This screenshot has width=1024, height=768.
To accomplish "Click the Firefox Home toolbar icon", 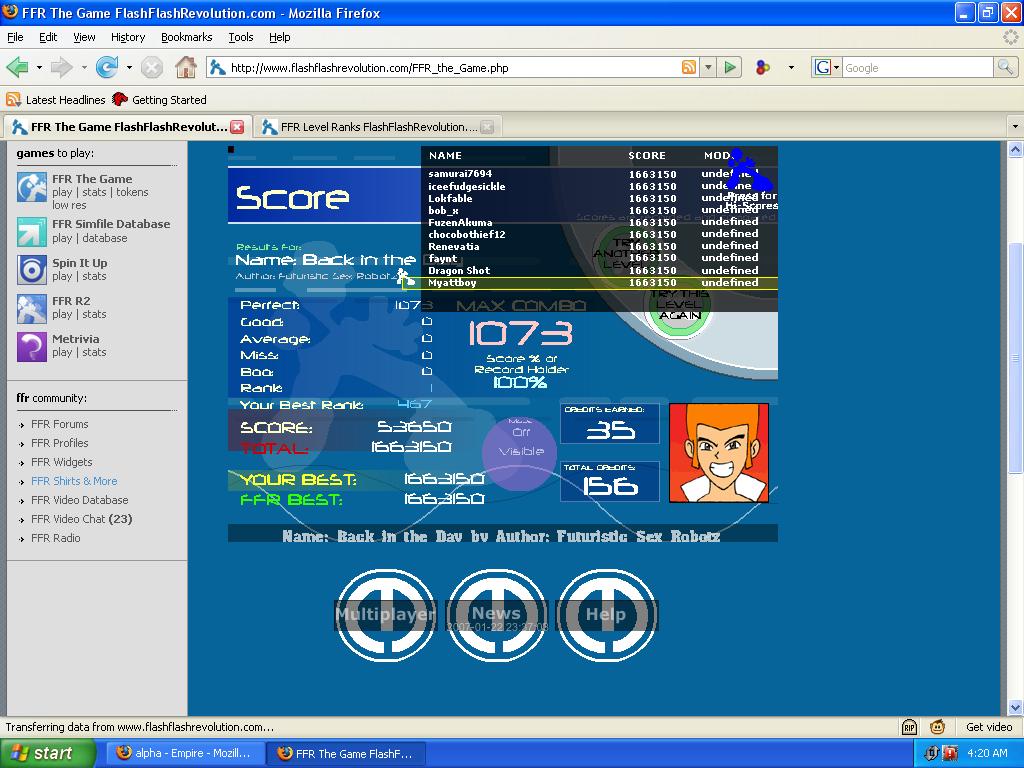I will (x=185, y=67).
